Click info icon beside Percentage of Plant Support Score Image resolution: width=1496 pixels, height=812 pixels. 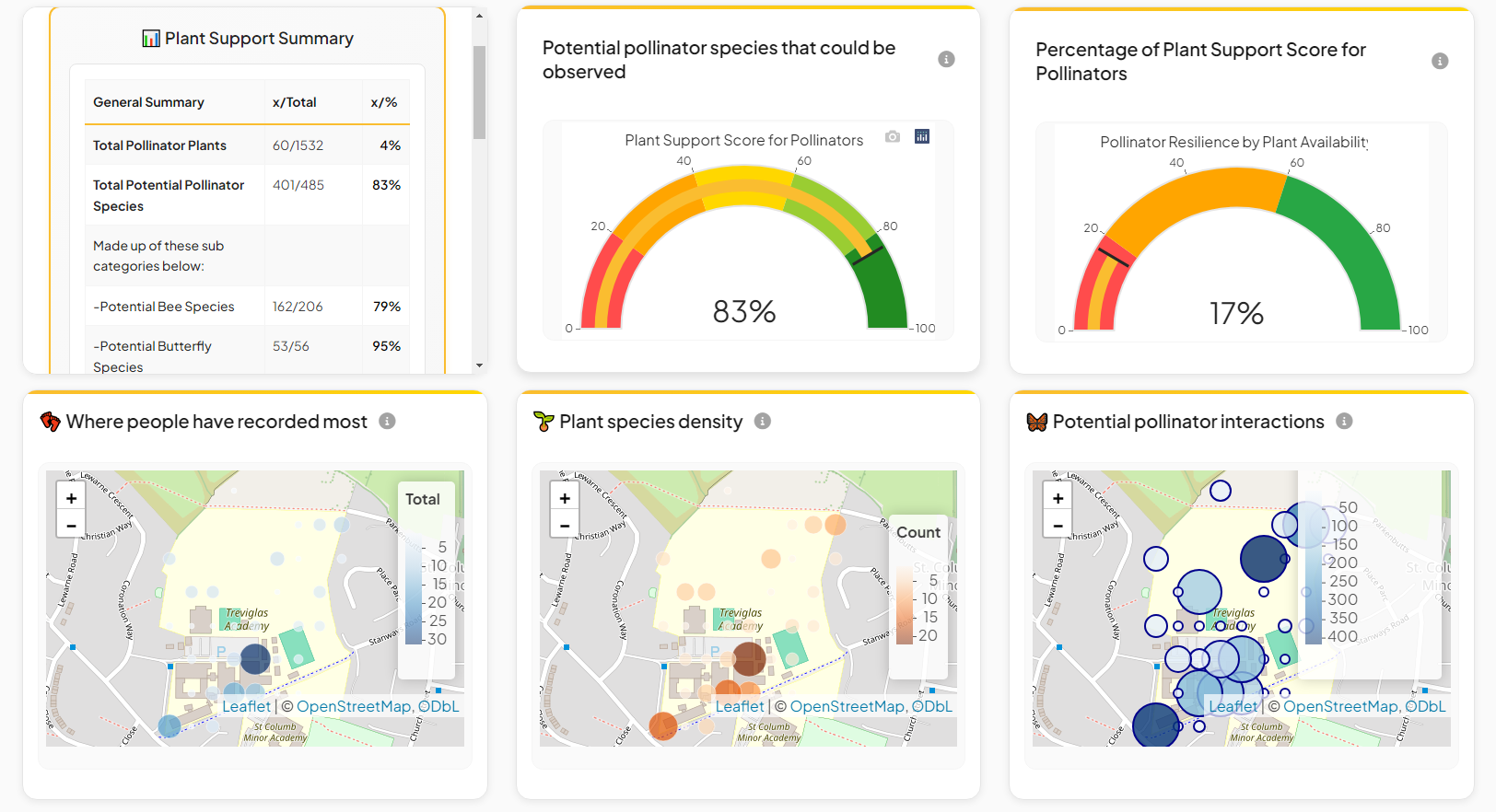point(1440,61)
